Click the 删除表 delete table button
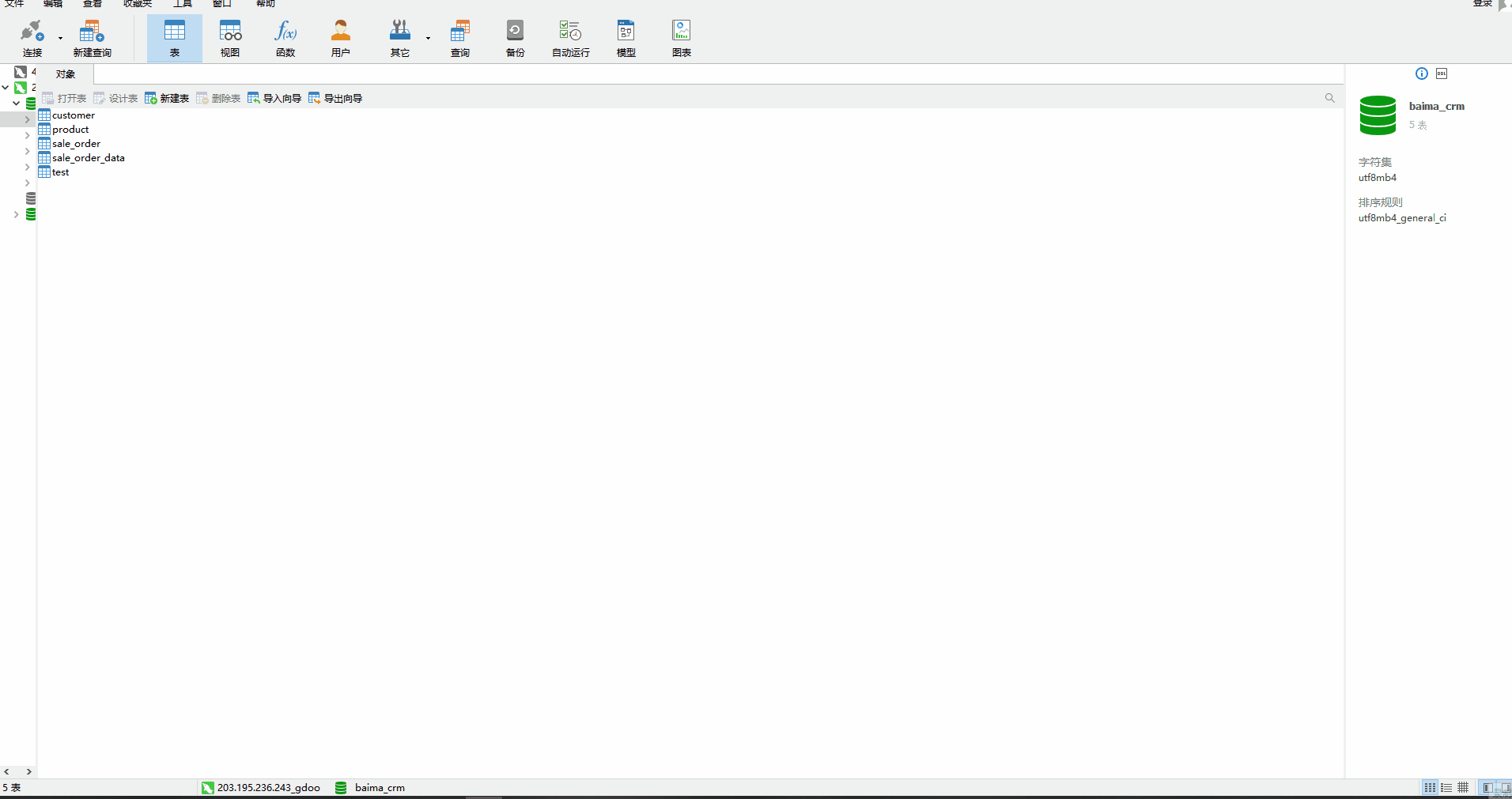 tap(218, 98)
